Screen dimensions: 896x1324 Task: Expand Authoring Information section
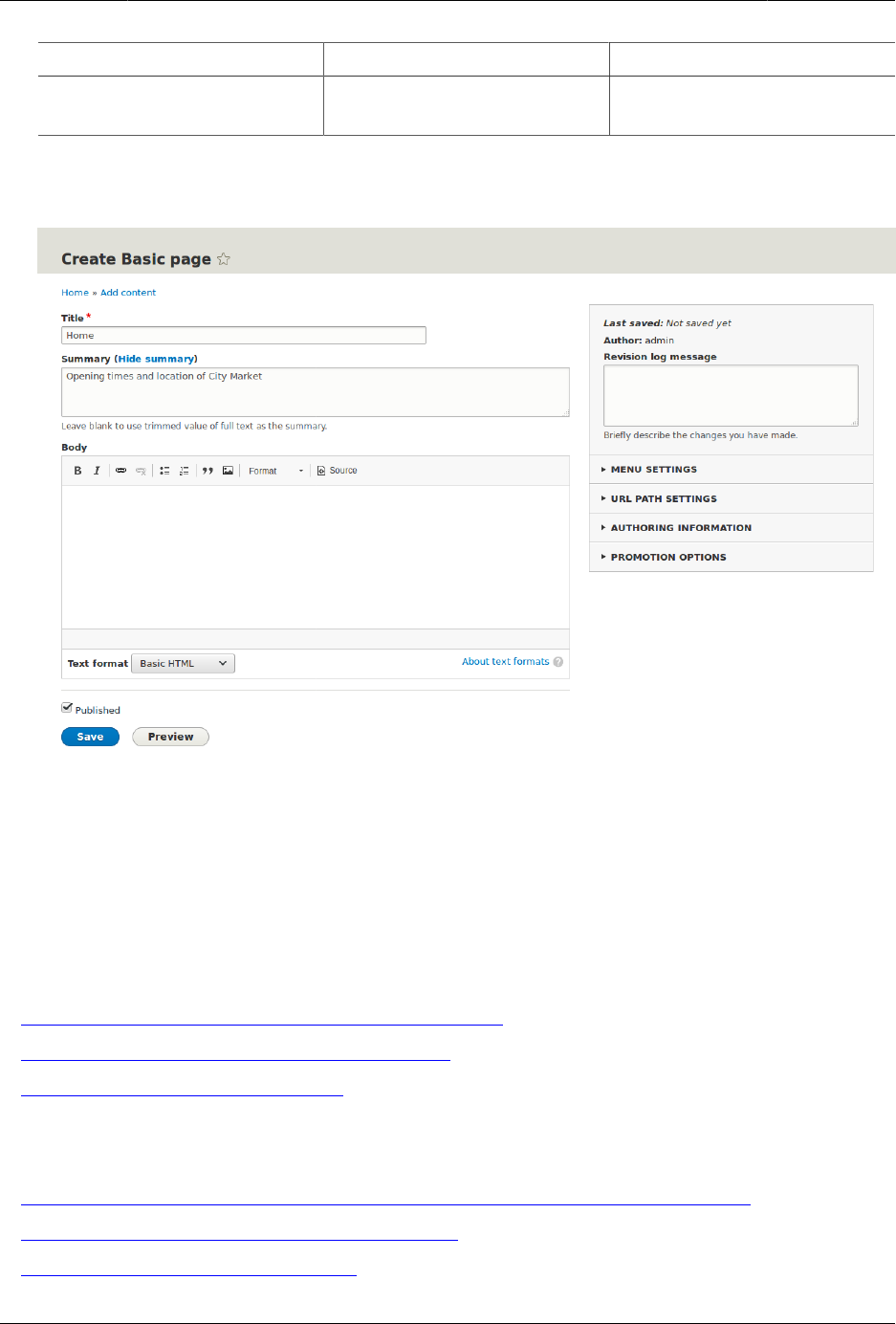681,528
